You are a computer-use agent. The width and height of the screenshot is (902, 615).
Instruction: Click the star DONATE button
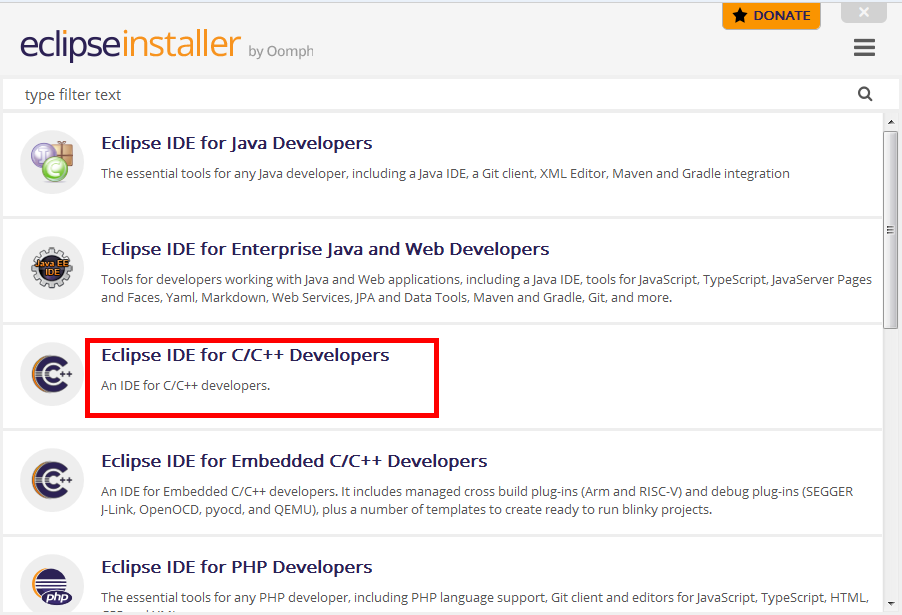click(771, 16)
